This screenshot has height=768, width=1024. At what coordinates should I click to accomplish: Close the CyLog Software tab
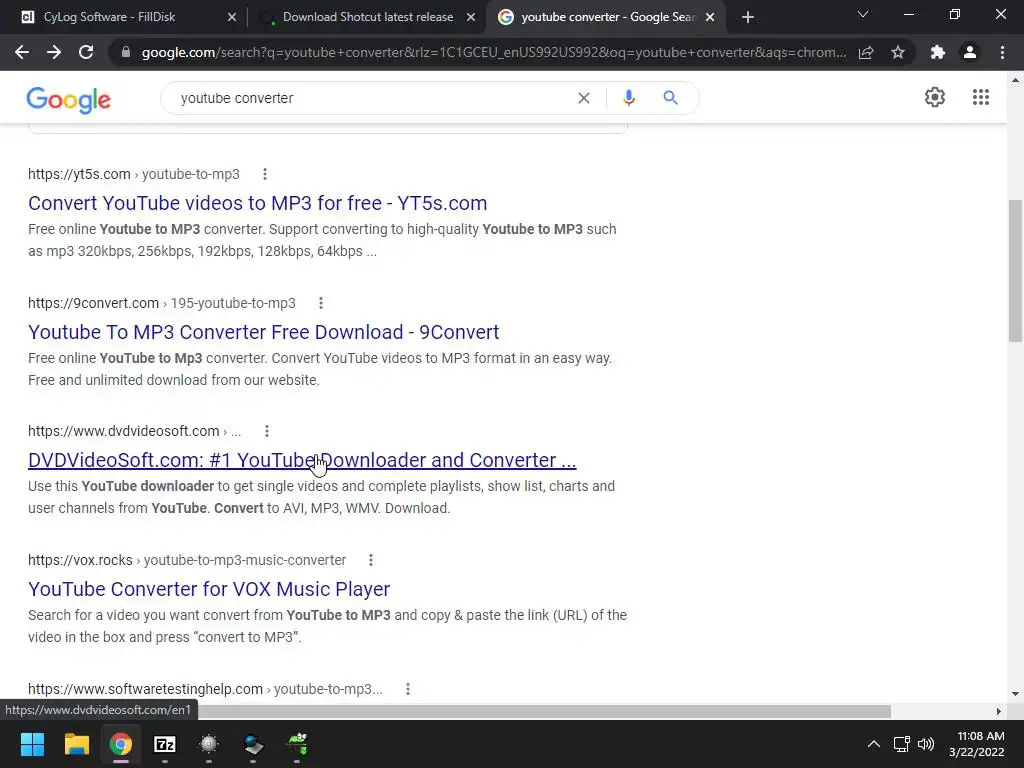tap(232, 18)
